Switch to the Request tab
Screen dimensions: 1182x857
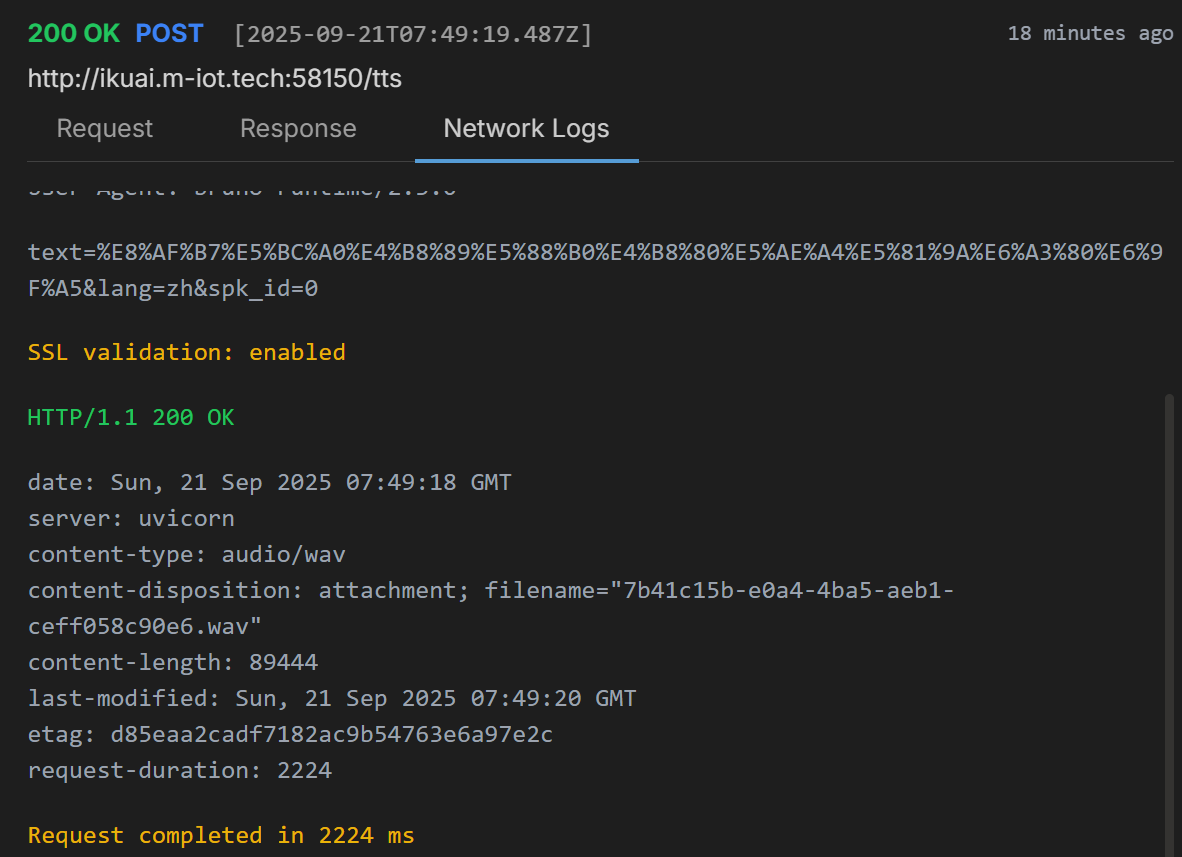click(x=105, y=129)
